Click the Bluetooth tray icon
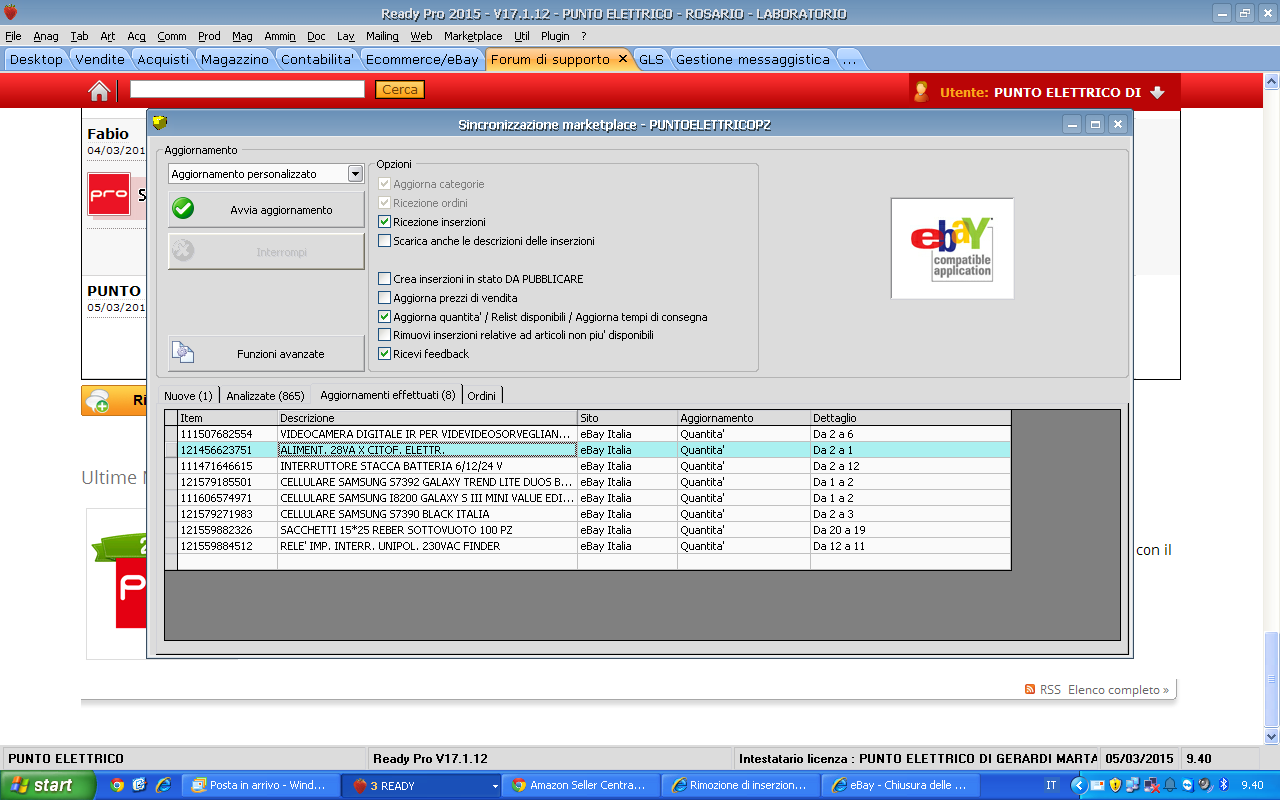The width and height of the screenshot is (1280, 800). pos(1223,785)
